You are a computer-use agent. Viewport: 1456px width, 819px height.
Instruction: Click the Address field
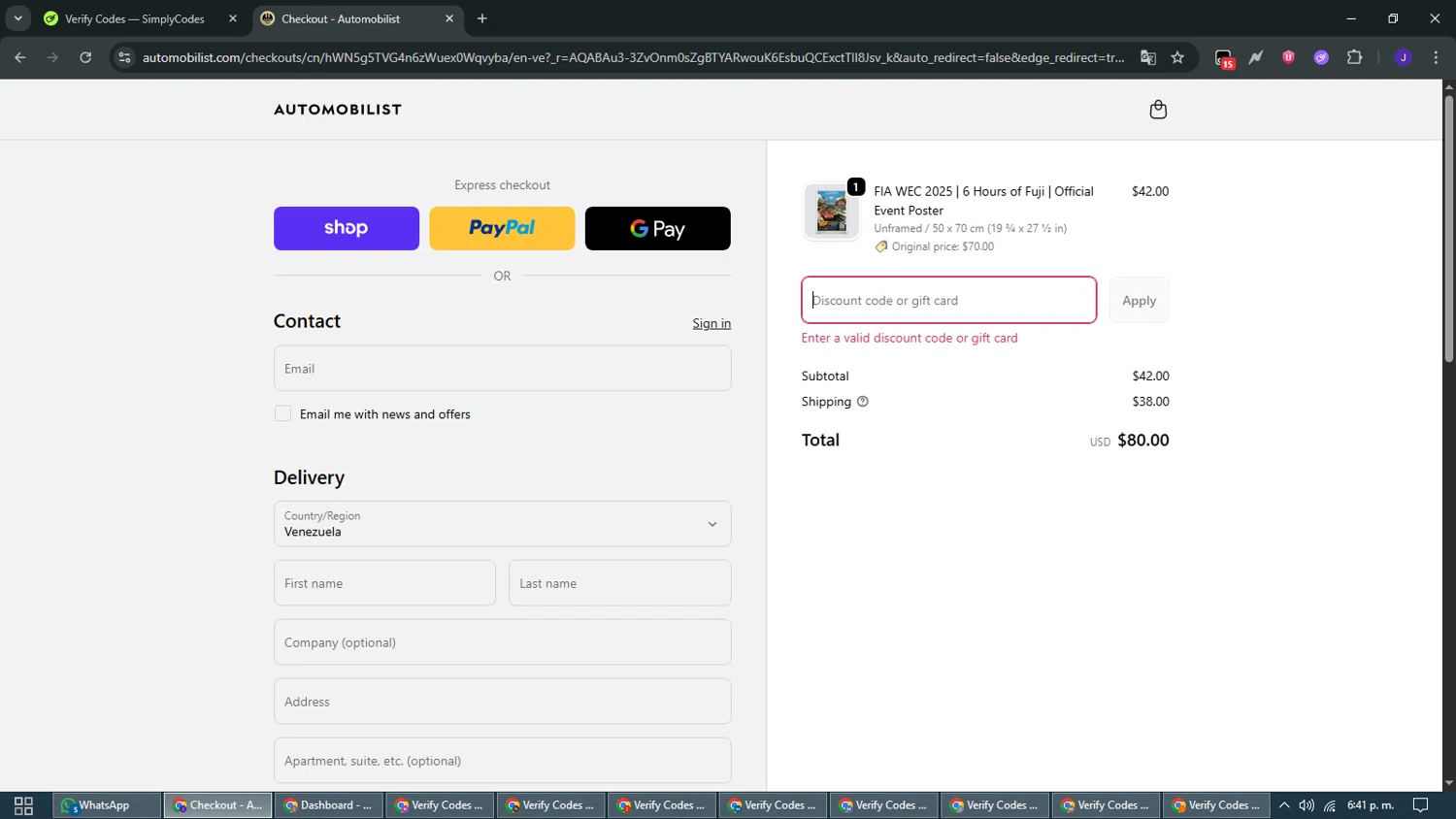(502, 702)
